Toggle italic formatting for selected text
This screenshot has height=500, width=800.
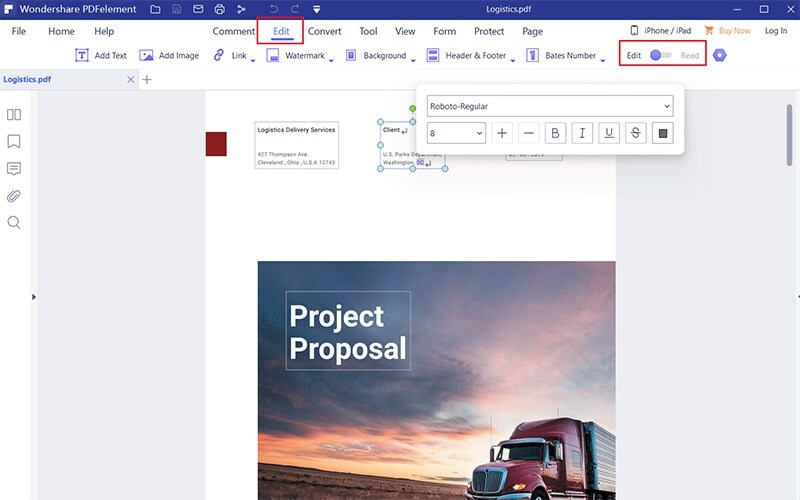[582, 133]
